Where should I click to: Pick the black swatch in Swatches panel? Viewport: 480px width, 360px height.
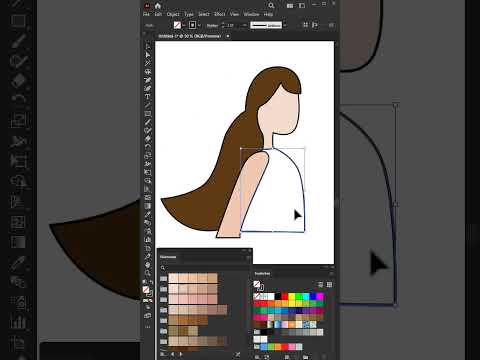point(278,296)
